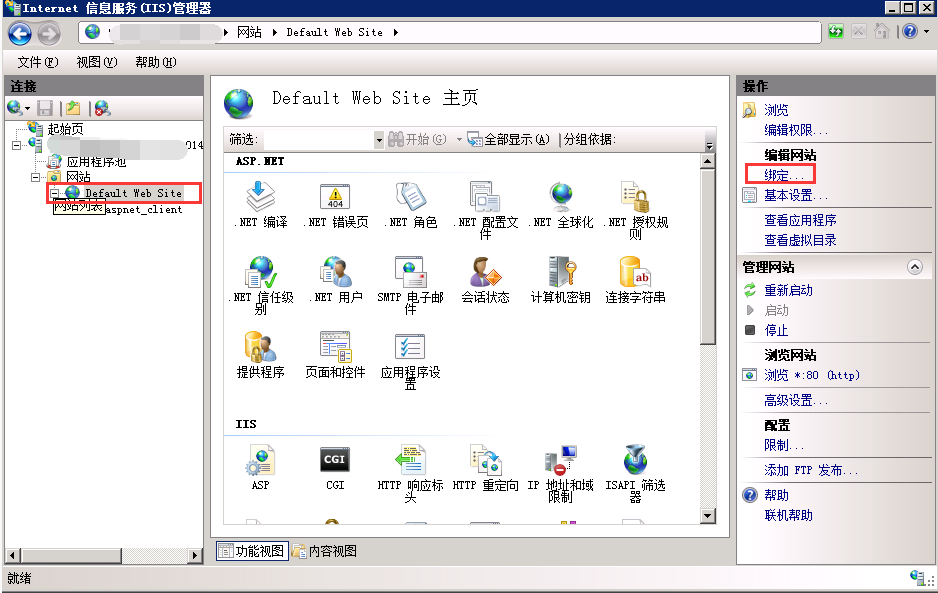Open the .NET 错误页 404 icon
The width and height of the screenshot is (938, 593).
tap(335, 198)
